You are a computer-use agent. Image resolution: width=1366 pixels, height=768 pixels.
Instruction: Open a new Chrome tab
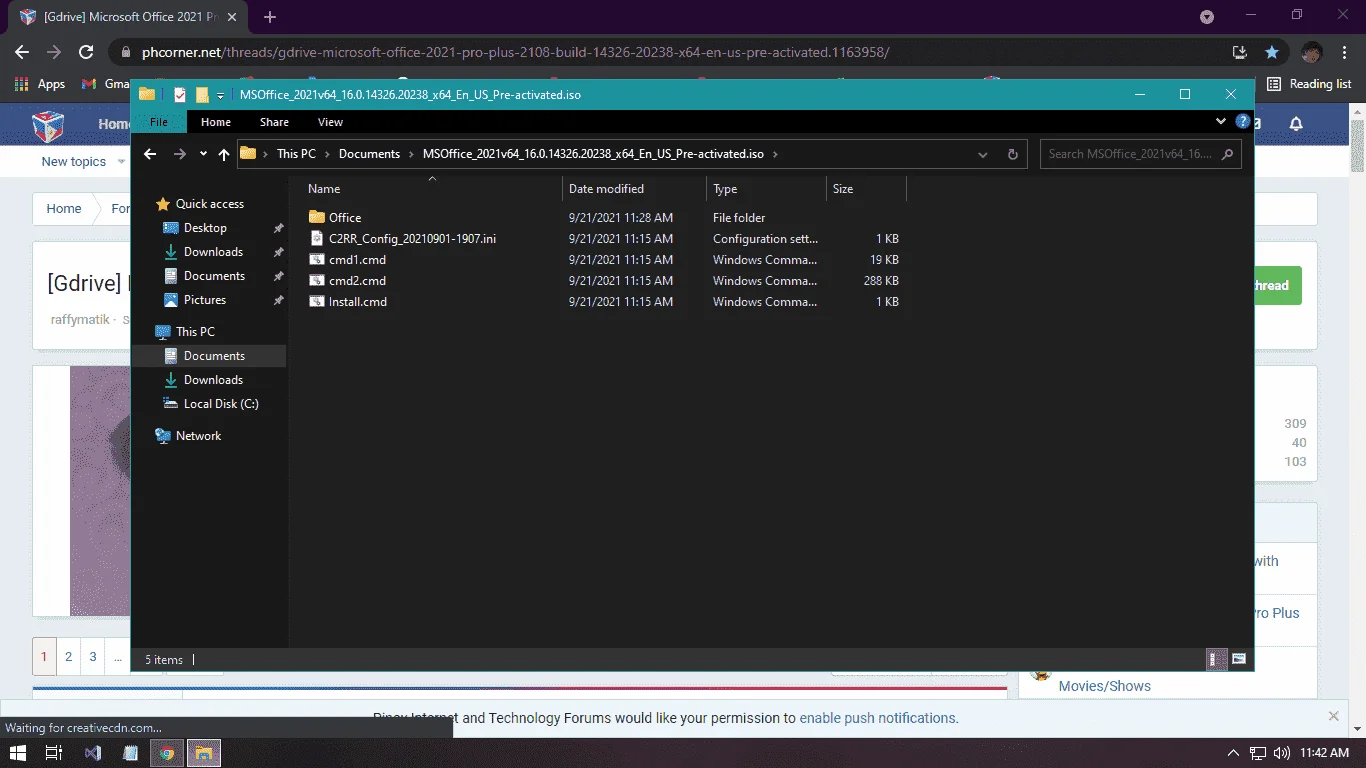tap(270, 17)
